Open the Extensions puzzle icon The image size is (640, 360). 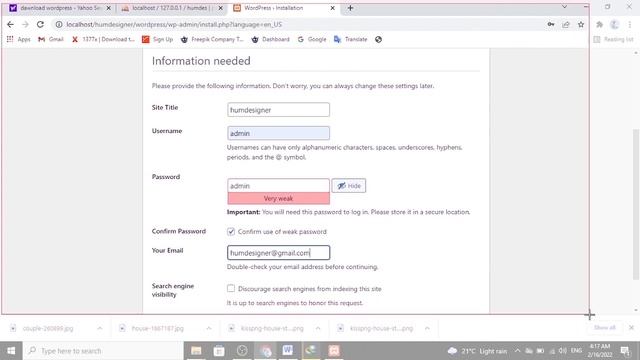[x=600, y=24]
